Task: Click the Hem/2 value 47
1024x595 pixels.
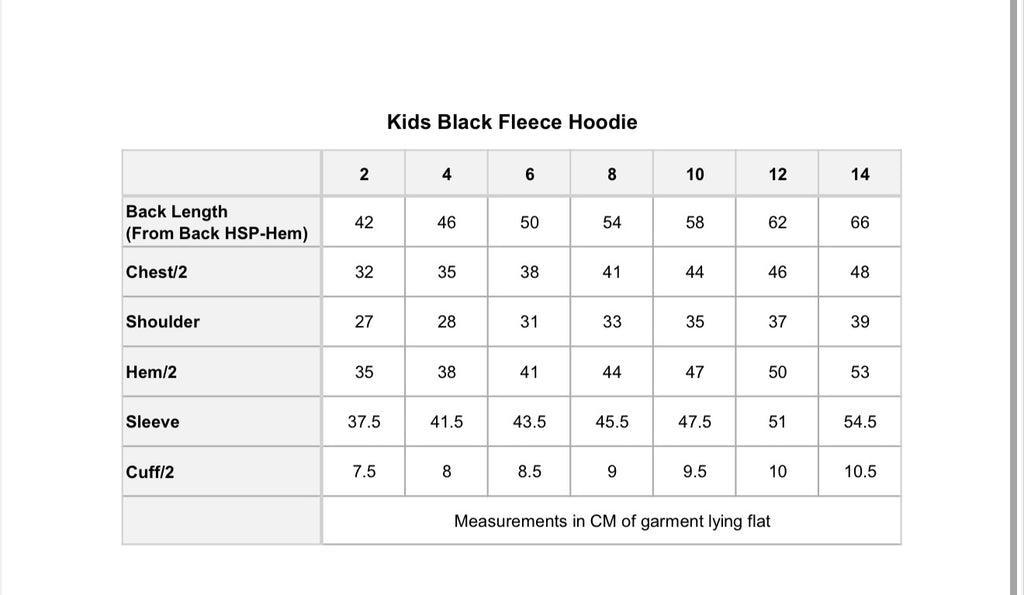Action: pos(694,372)
